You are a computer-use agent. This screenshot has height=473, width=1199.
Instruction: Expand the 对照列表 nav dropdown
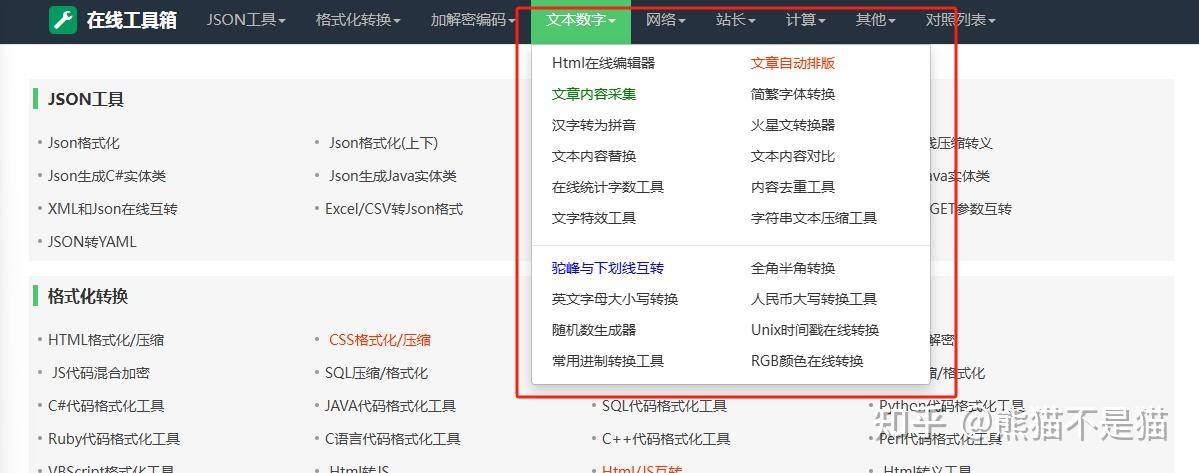(x=960, y=21)
